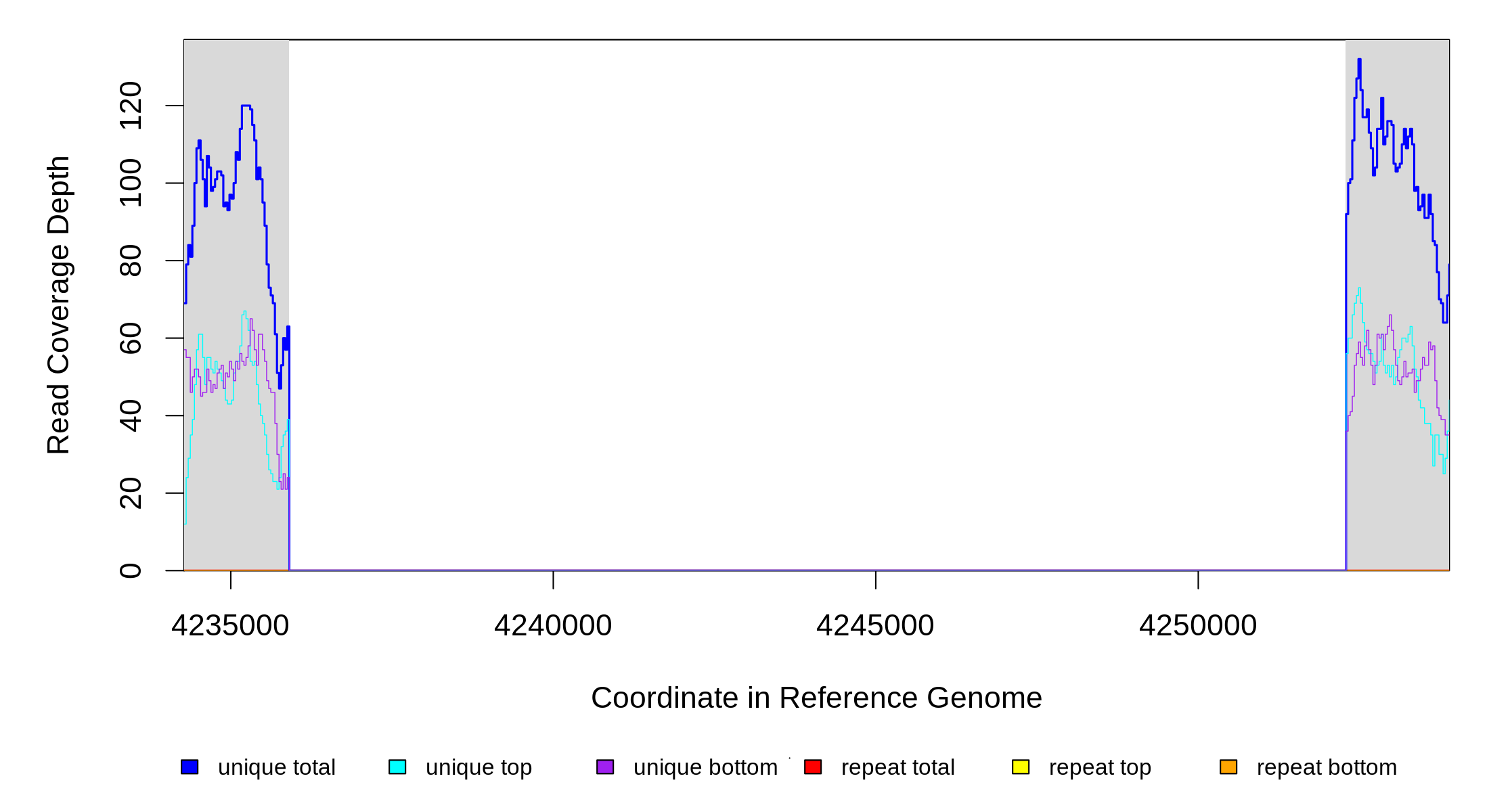This screenshot has width=1489, height=812.
Task: Click the "unique top" legend text
Action: point(479,767)
